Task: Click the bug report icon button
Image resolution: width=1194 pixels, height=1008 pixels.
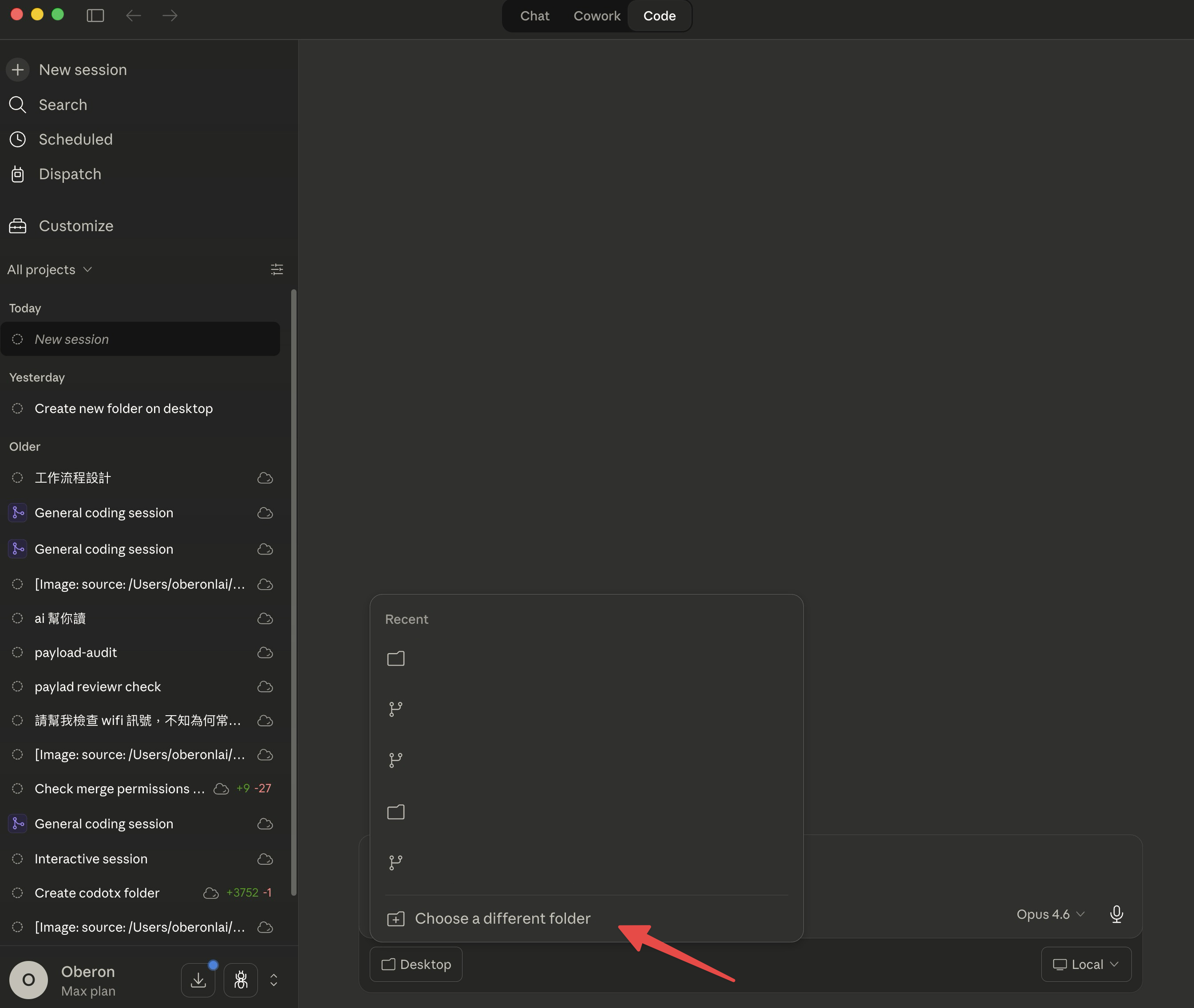Action: tap(241, 980)
